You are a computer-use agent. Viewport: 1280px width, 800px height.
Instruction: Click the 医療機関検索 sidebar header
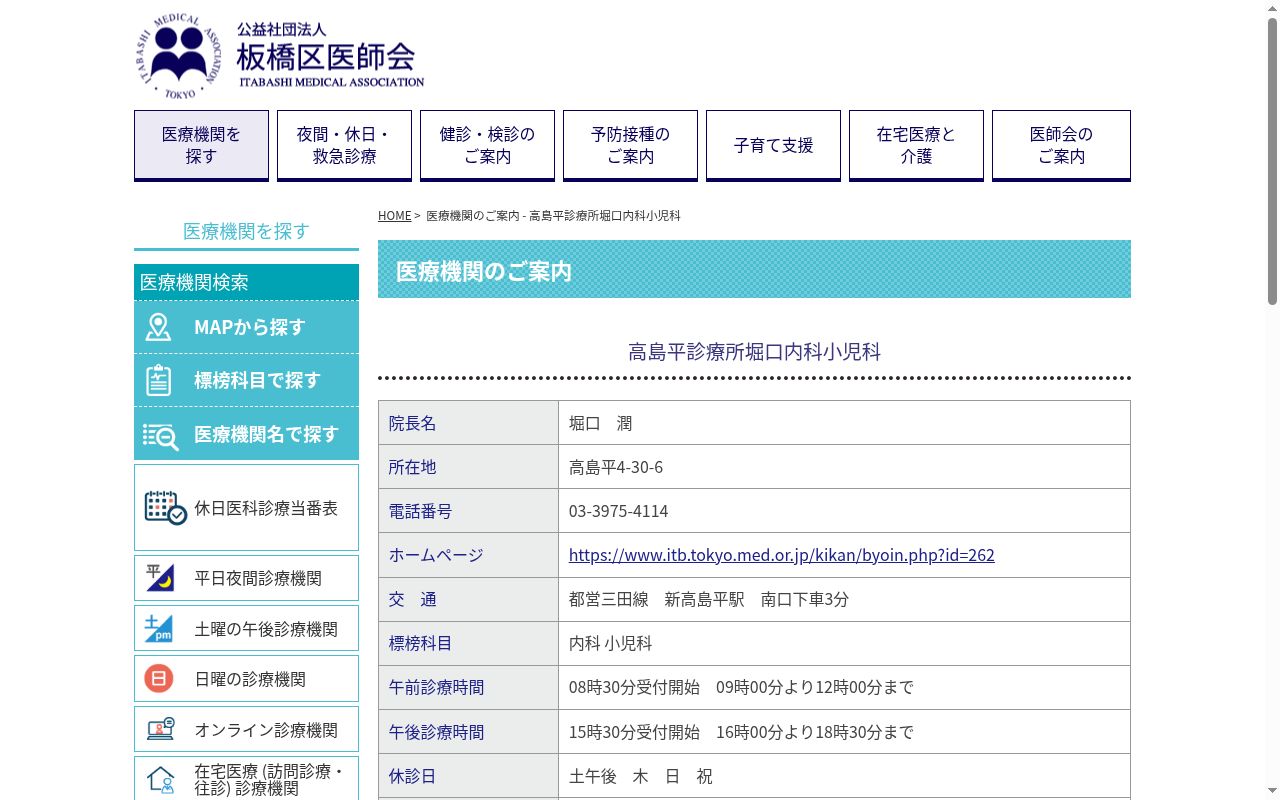pyautogui.click(x=246, y=282)
